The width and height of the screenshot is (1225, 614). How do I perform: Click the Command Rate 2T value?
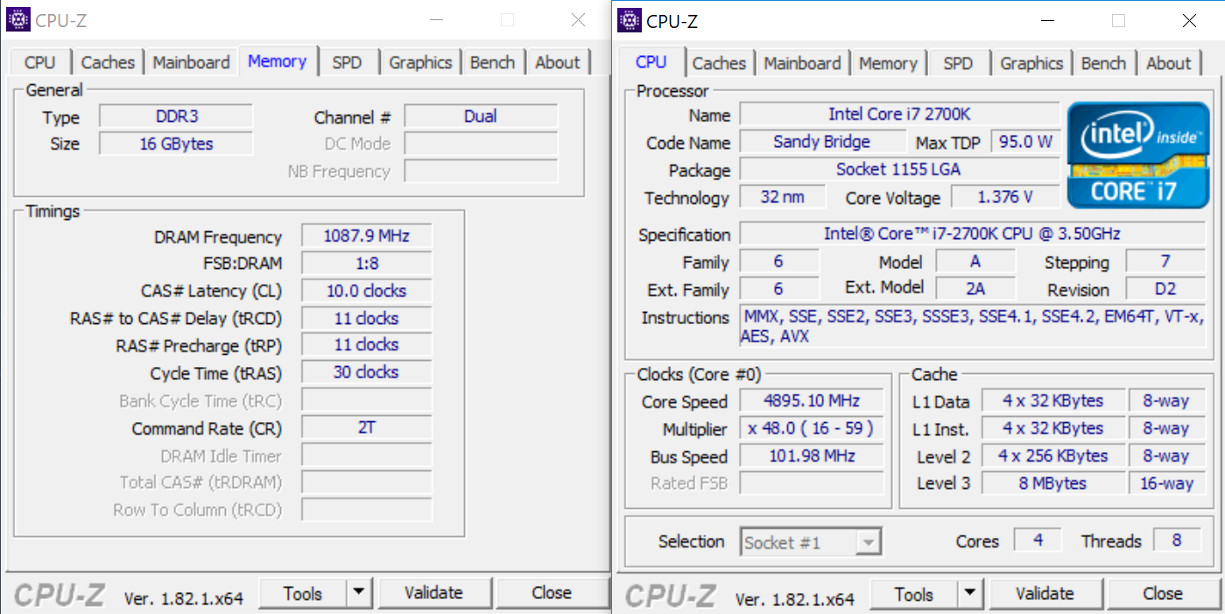point(366,427)
